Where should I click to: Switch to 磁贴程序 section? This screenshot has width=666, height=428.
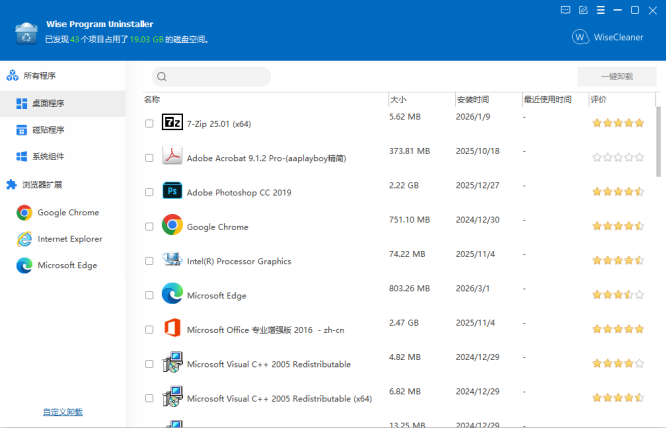63,130
